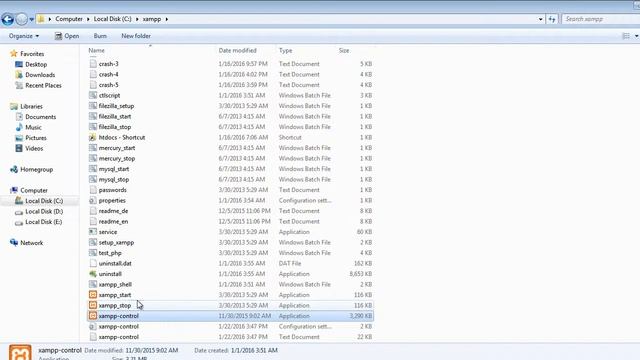The height and width of the screenshot is (360, 640).
Task: Select the htdocs - Shortcut icon
Action: pyautogui.click(x=93, y=137)
